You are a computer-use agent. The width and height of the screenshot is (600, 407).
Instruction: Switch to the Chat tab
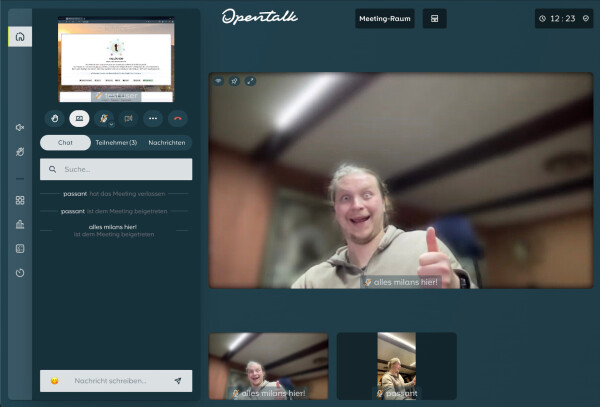click(x=65, y=143)
